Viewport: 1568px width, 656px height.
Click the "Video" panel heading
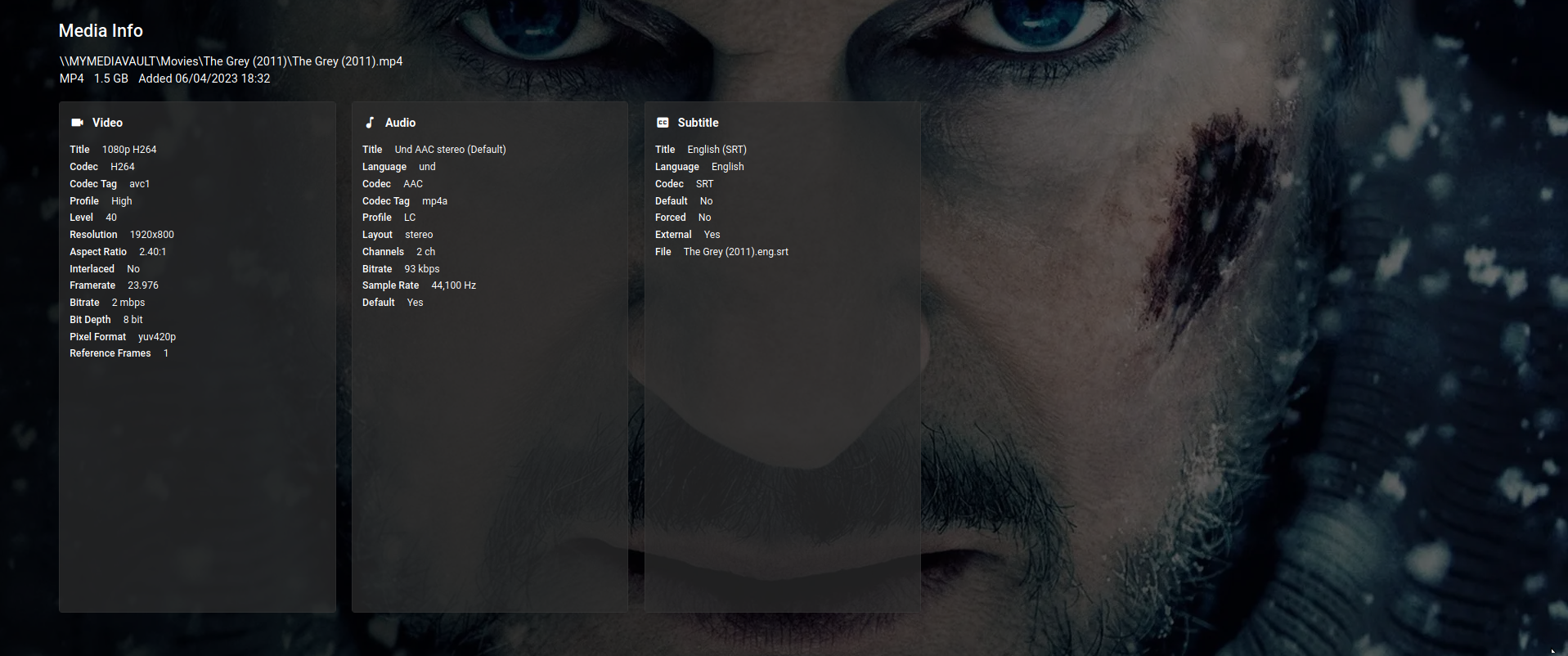107,123
